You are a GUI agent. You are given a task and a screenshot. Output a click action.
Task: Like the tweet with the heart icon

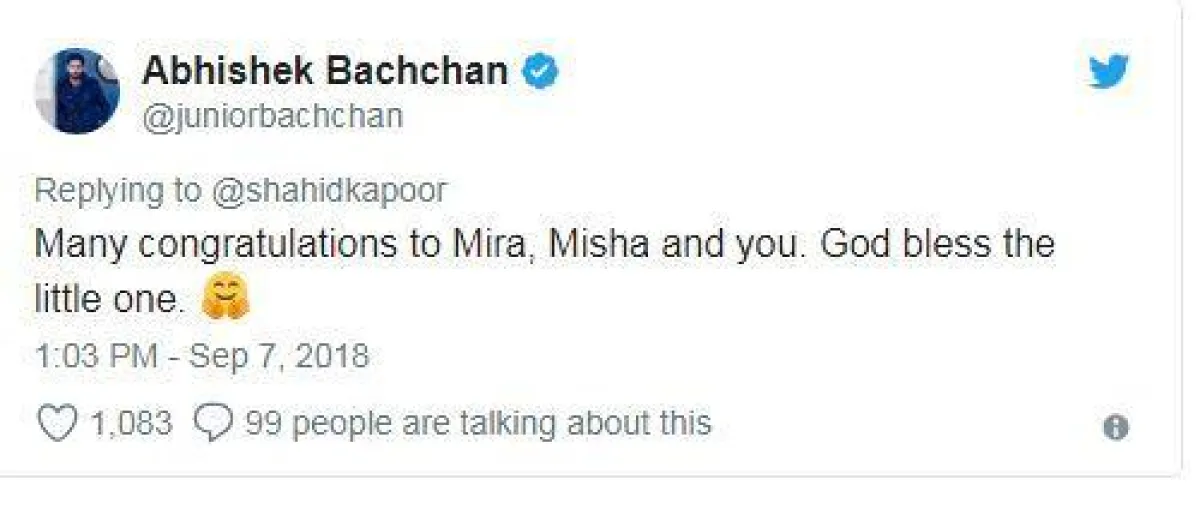point(56,423)
